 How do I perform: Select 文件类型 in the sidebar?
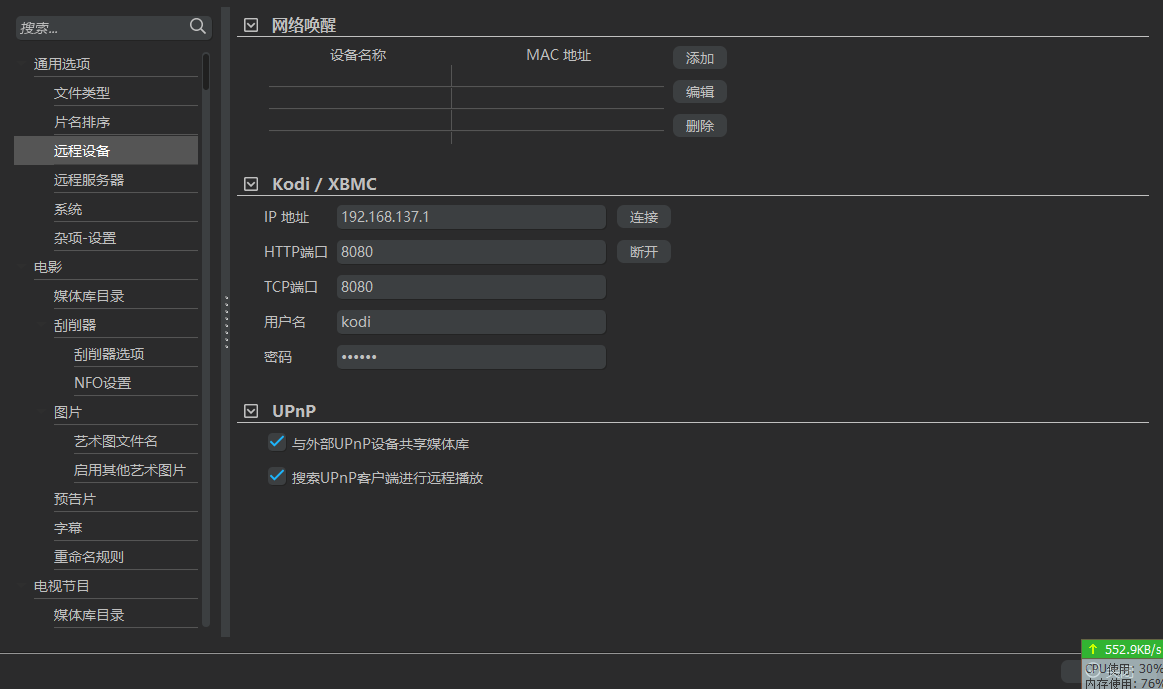tap(82, 93)
